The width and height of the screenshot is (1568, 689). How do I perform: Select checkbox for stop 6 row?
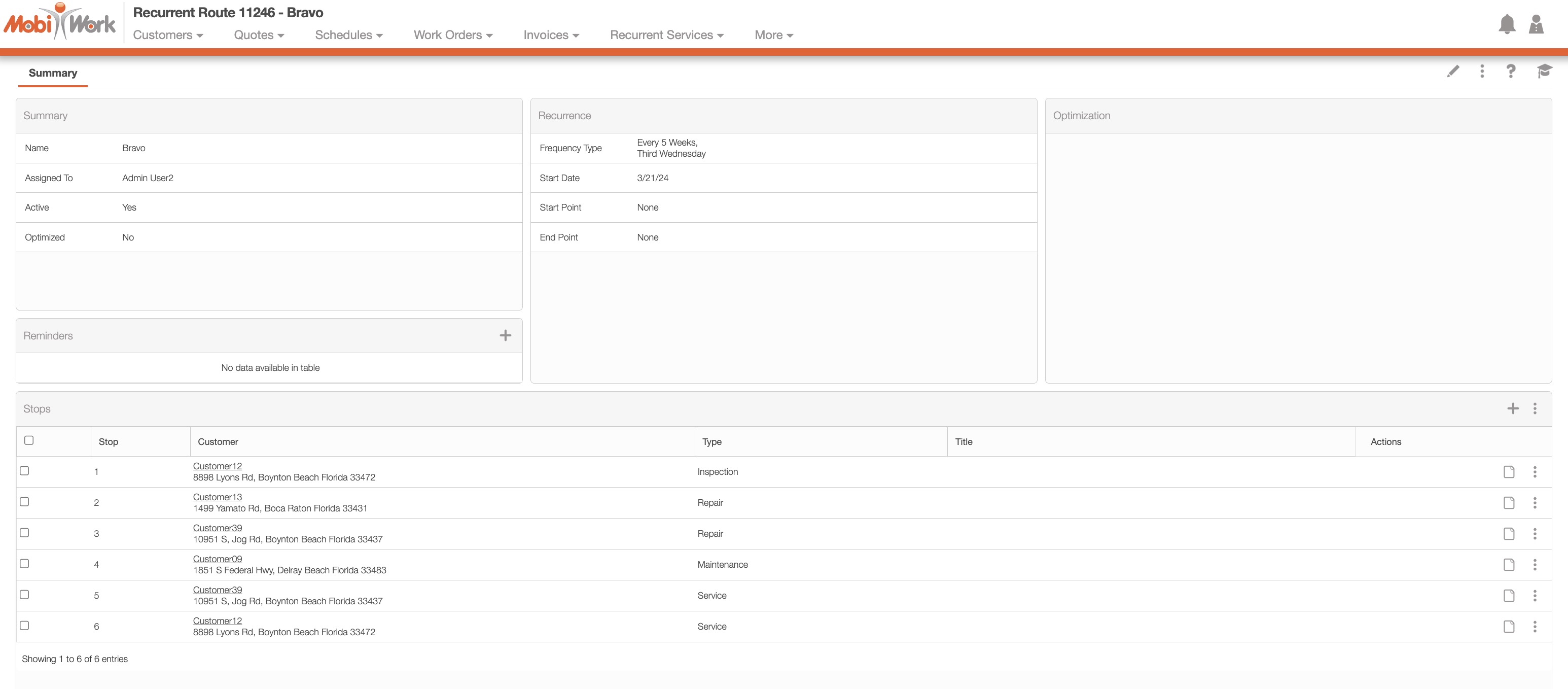[x=24, y=626]
